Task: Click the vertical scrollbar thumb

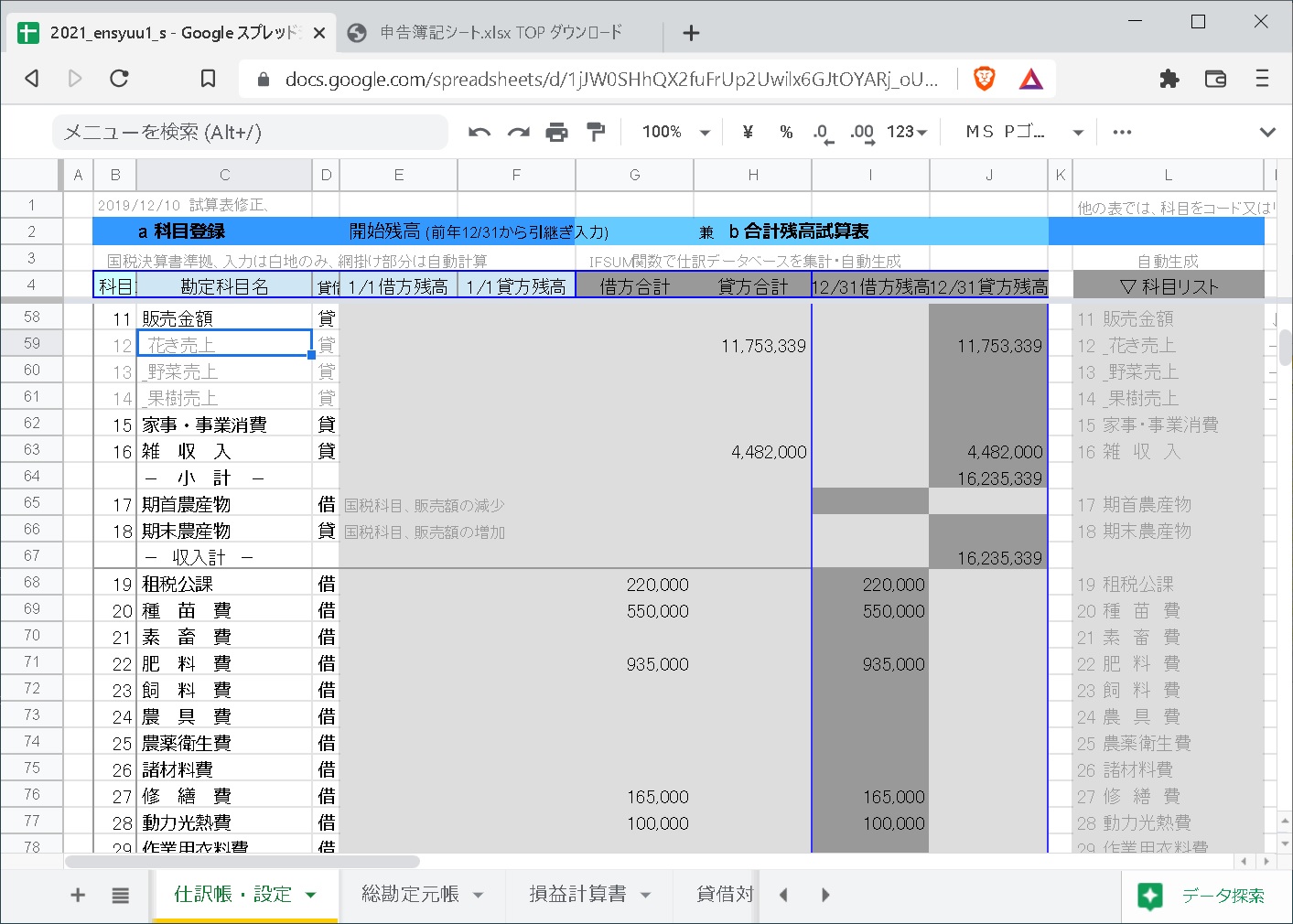Action: click(1285, 347)
